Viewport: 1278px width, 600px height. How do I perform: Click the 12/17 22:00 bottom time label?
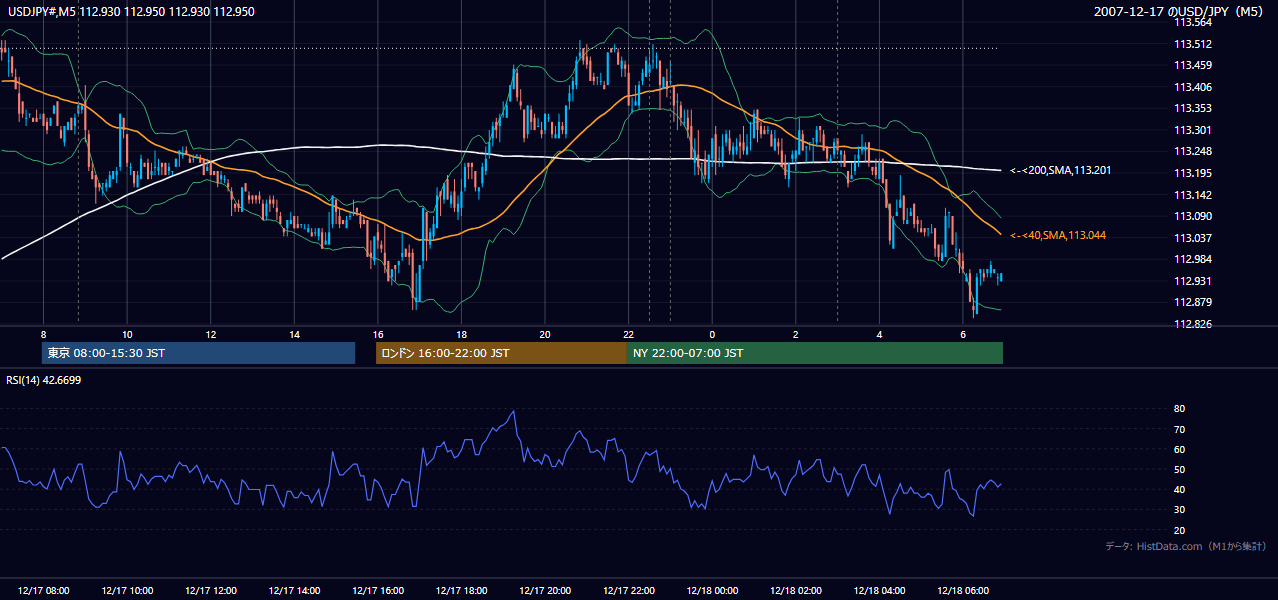coord(629,591)
